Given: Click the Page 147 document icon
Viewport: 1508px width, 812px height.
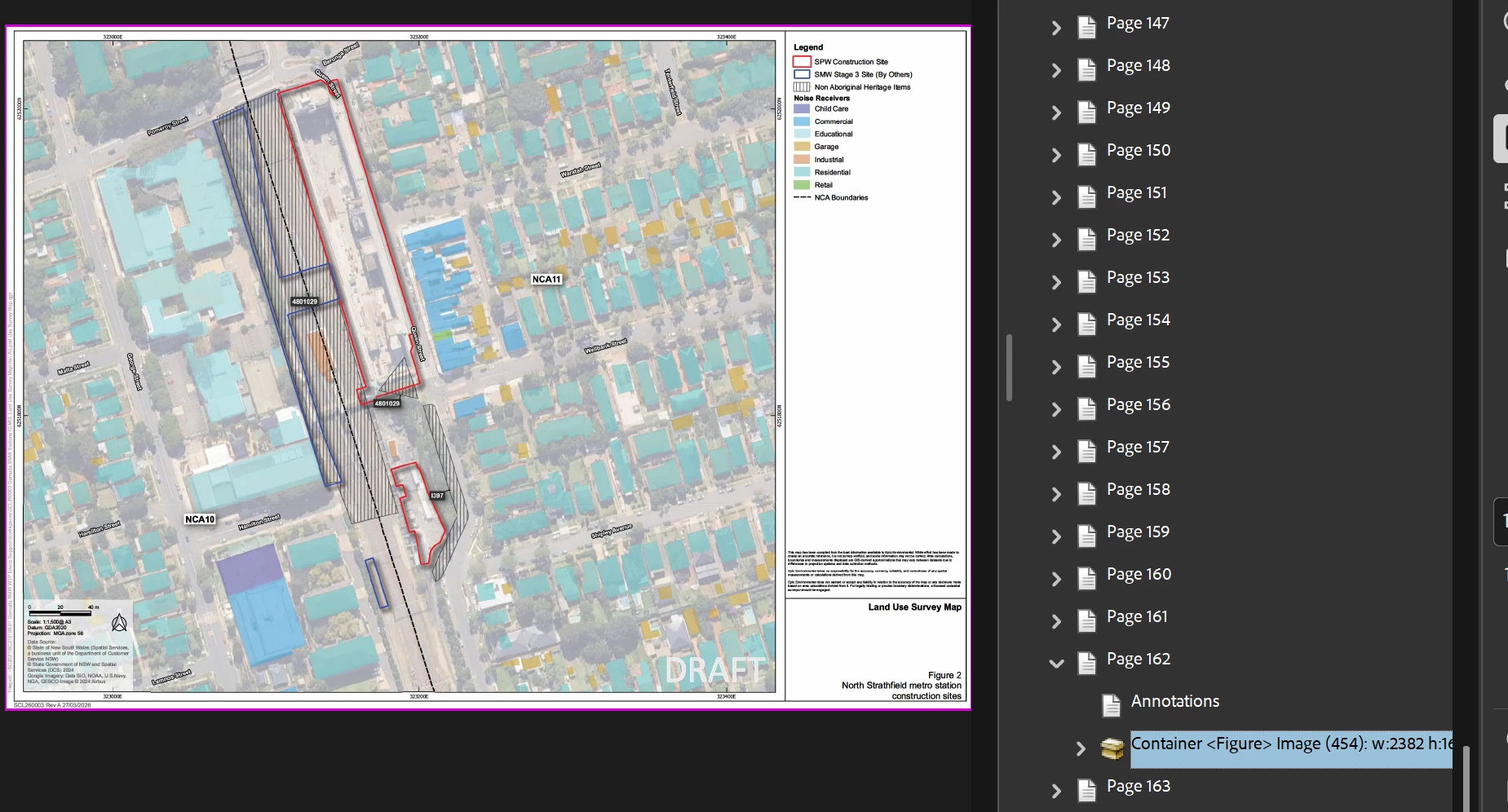Looking at the screenshot, I should [1086, 27].
